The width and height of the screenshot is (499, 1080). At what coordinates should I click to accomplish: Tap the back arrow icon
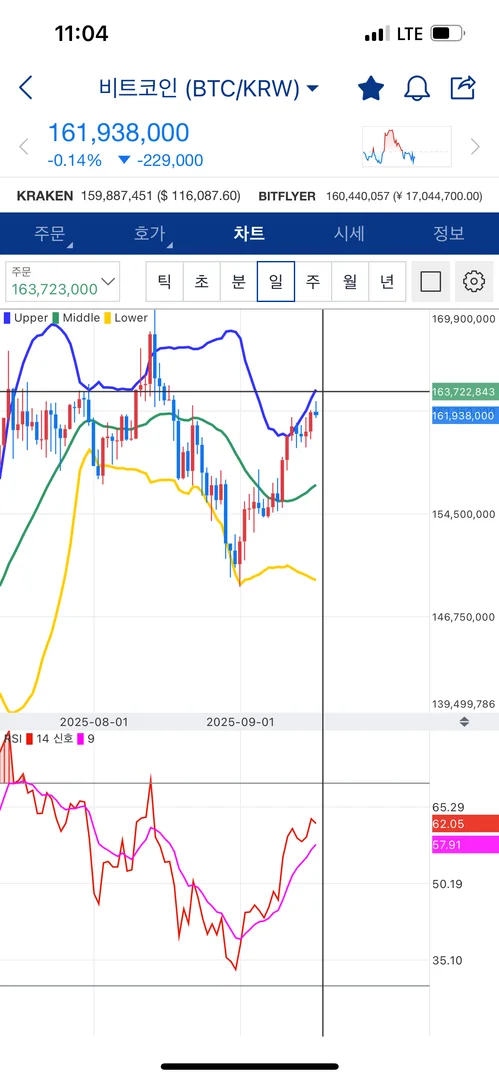26,87
